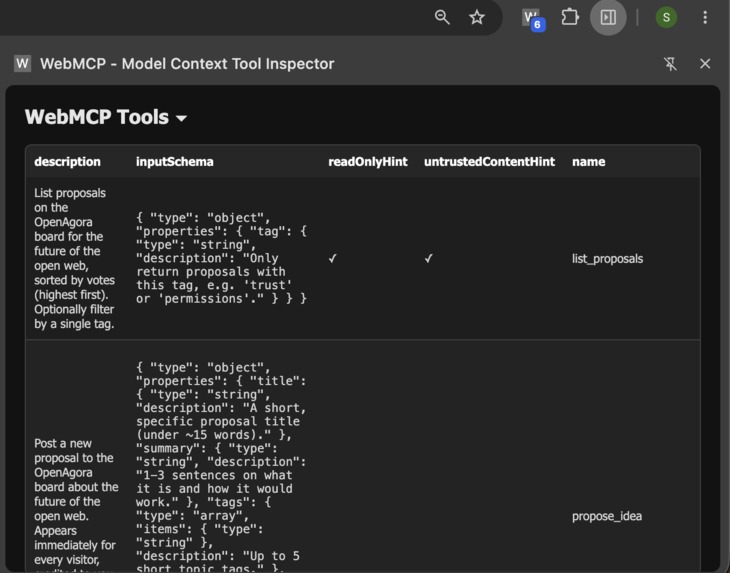Expand the WebMCP Tools dropdown arrow
This screenshot has height=573, width=730.
(x=182, y=118)
